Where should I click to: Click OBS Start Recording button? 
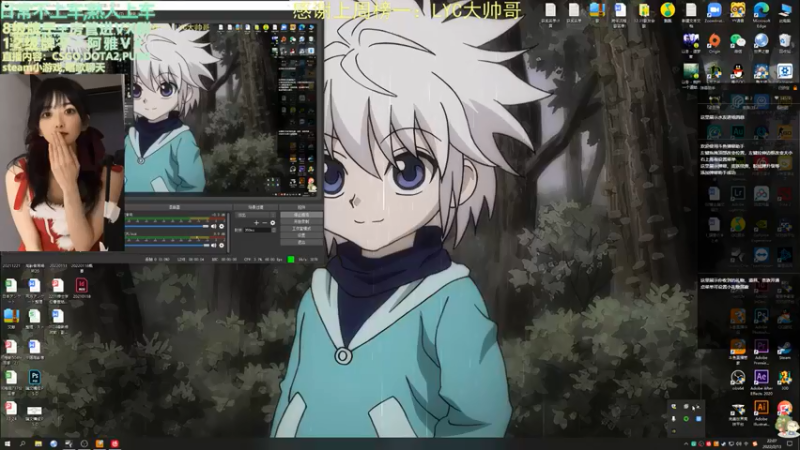pos(301,222)
